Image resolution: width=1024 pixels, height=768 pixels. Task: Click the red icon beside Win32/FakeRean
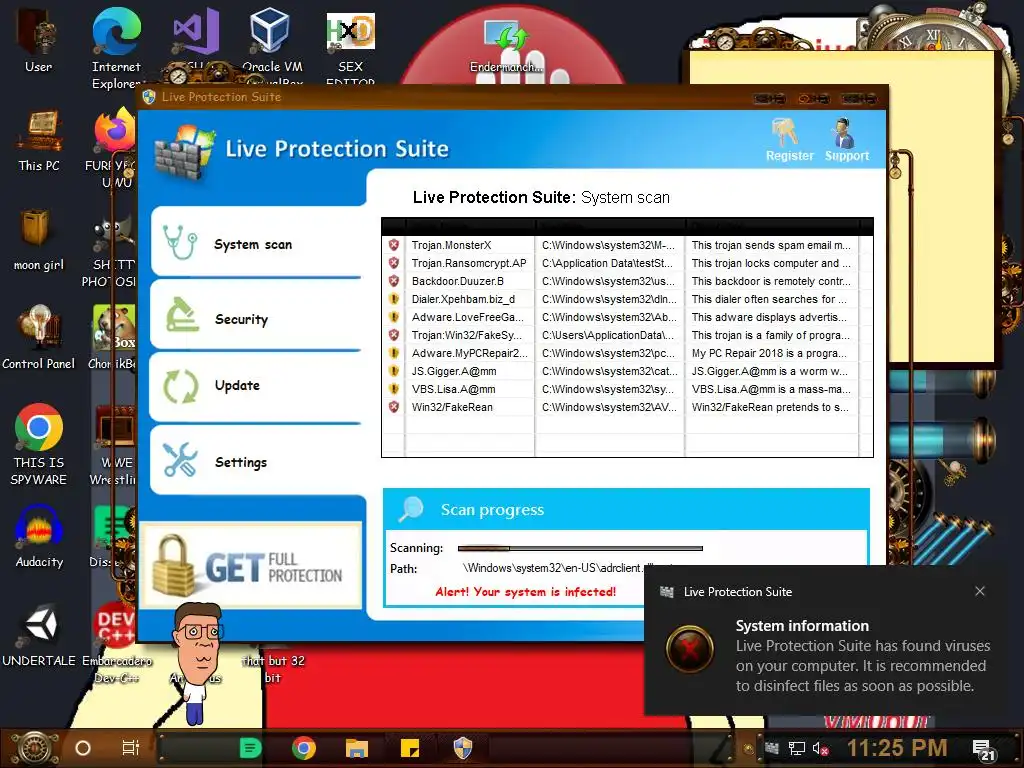click(394, 407)
